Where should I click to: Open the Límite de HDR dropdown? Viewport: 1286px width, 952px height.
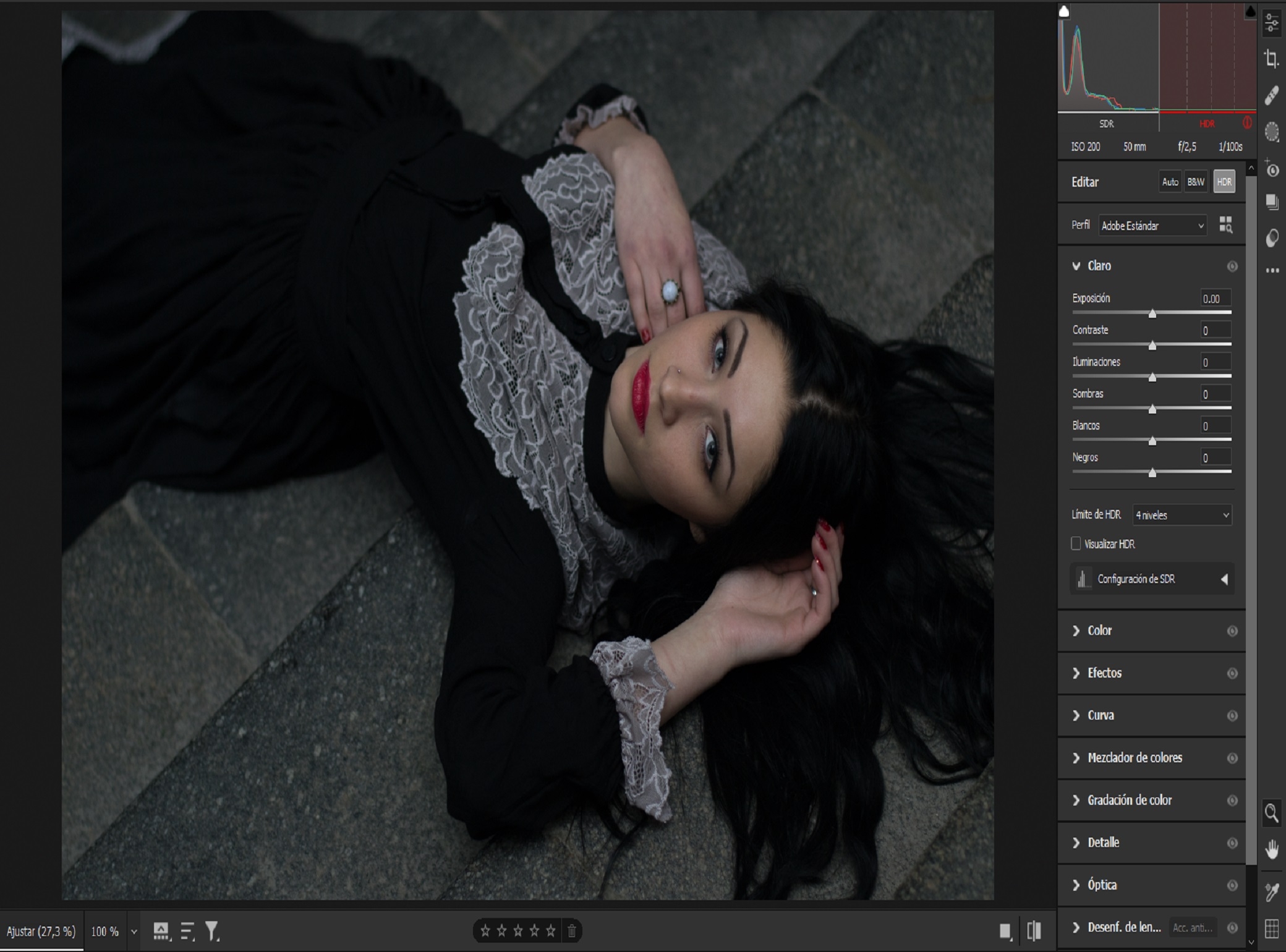coord(1182,515)
